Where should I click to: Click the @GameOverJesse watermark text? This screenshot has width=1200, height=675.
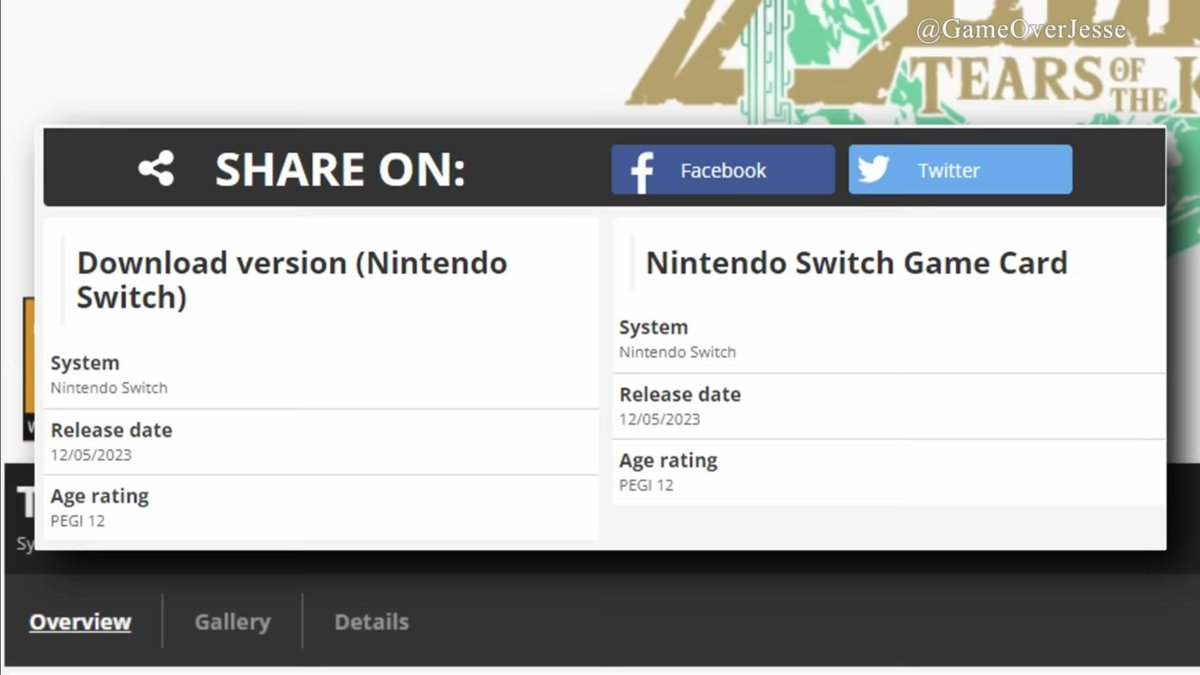[x=1022, y=29]
